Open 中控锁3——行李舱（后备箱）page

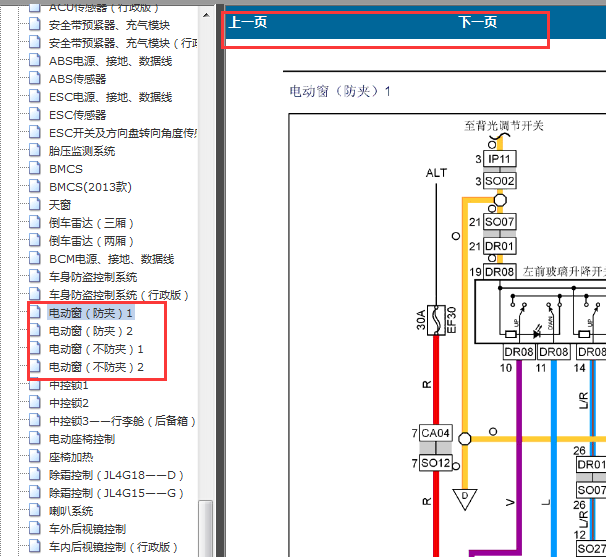tap(122, 421)
